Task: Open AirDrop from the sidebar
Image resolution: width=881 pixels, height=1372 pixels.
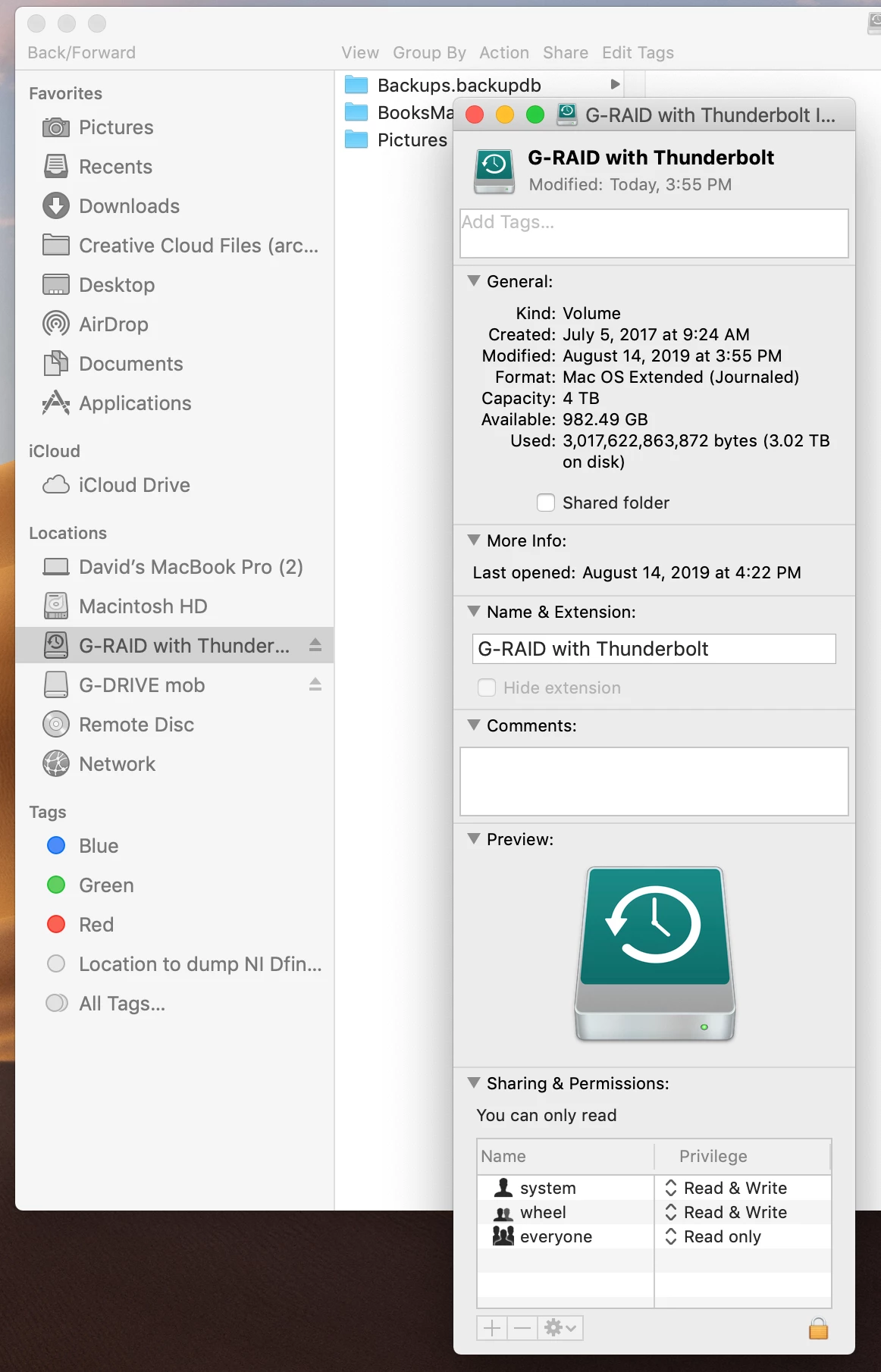Action: tap(174, 324)
